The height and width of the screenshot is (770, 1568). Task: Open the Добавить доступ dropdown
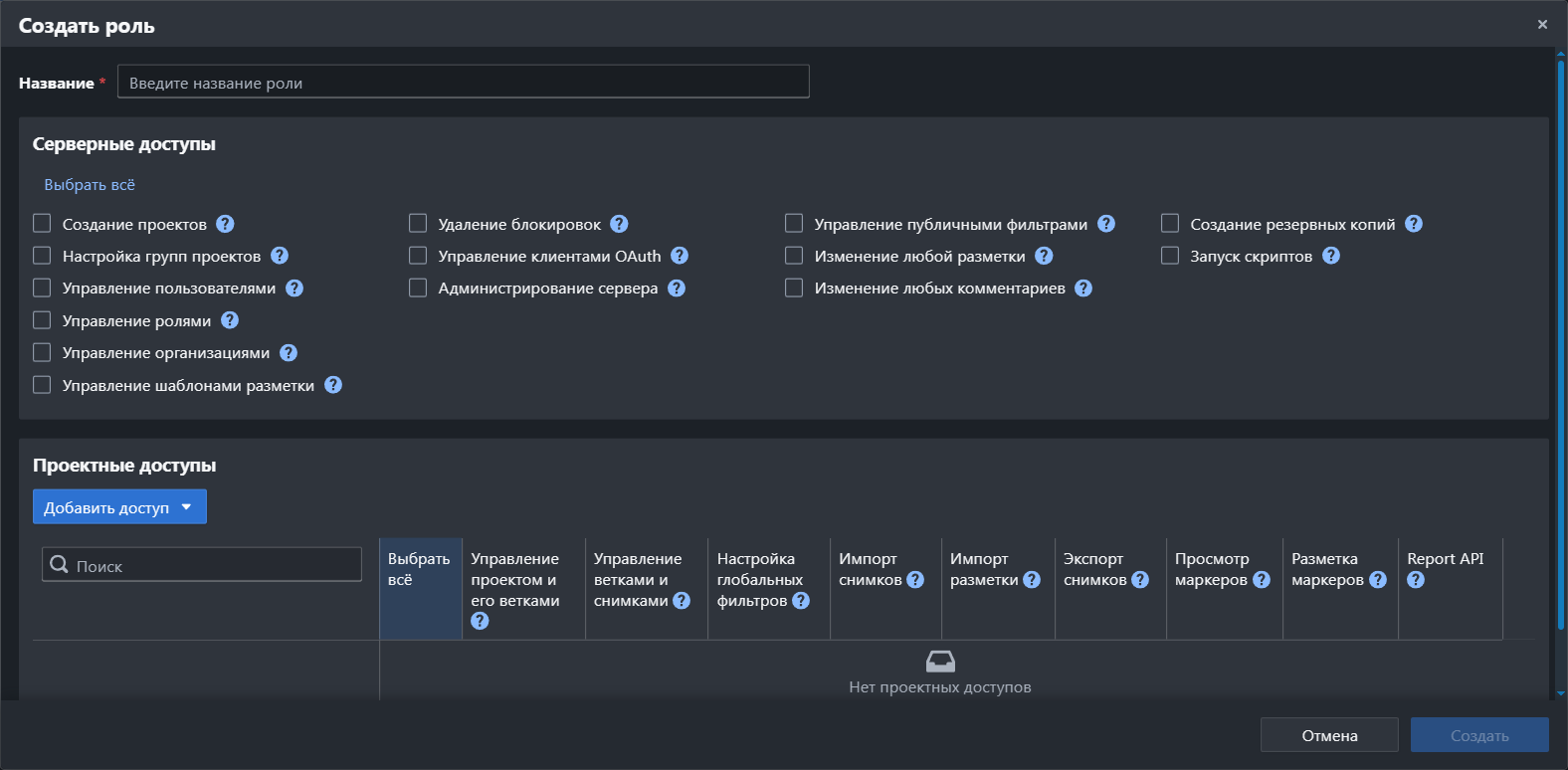119,506
